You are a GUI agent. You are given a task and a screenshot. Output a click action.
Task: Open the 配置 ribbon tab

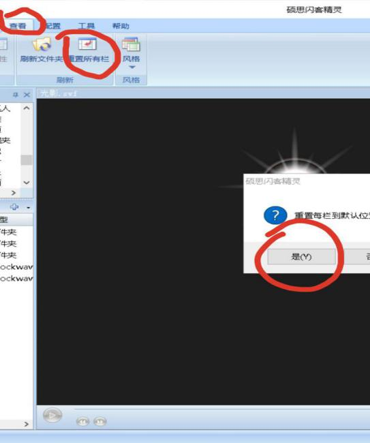(52, 26)
